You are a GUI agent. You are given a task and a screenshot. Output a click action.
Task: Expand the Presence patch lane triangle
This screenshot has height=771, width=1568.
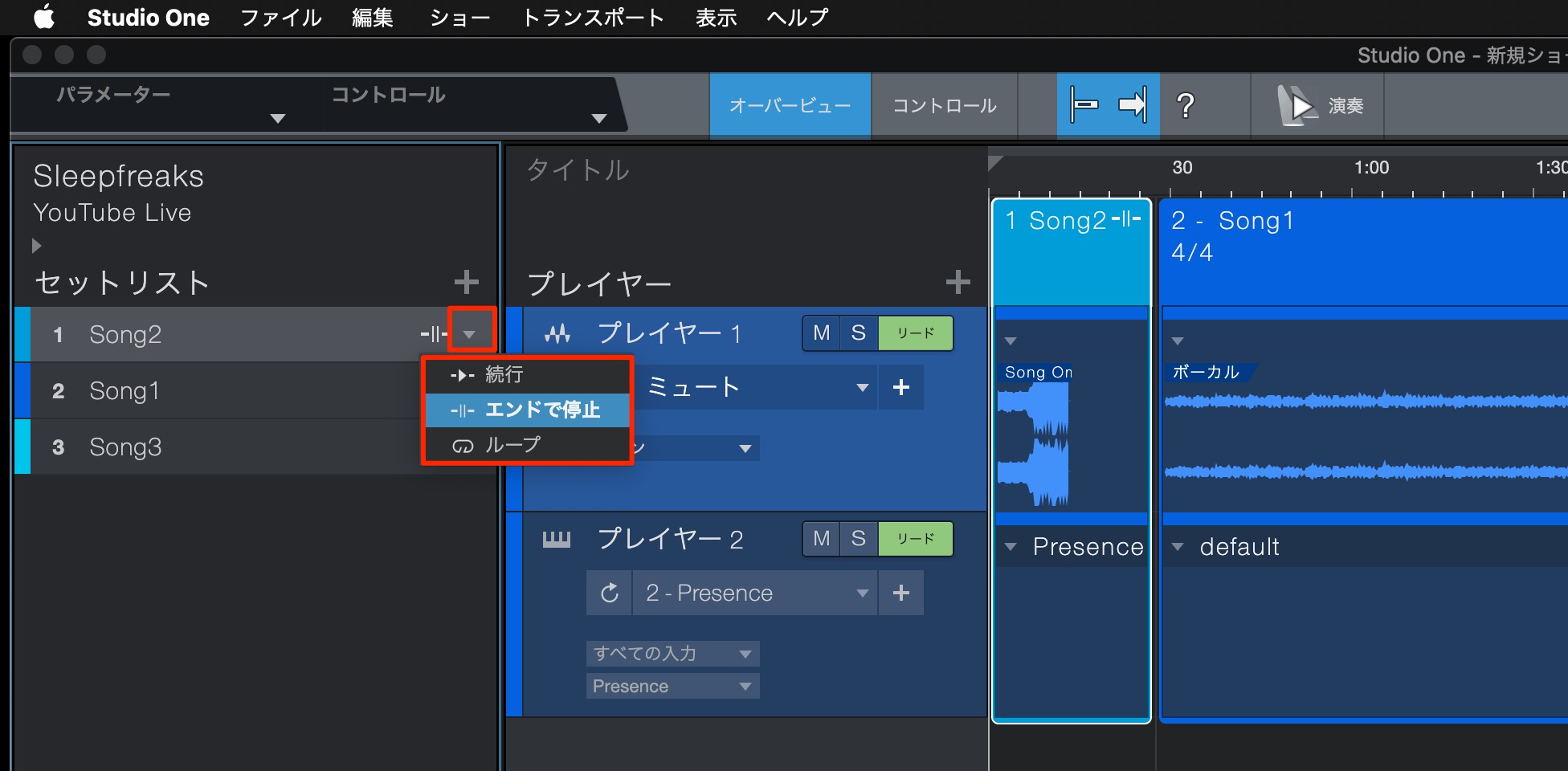(x=1011, y=547)
